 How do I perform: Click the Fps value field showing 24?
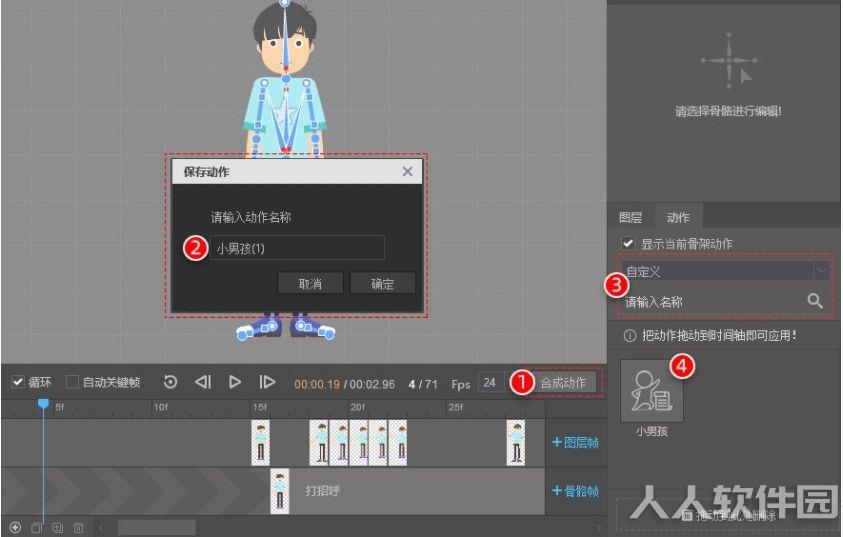click(x=490, y=383)
